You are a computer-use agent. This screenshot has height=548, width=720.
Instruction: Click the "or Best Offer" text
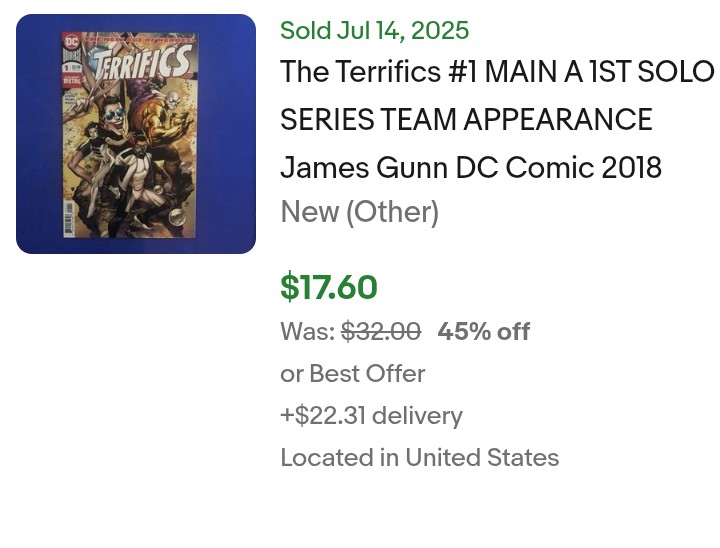click(x=353, y=373)
